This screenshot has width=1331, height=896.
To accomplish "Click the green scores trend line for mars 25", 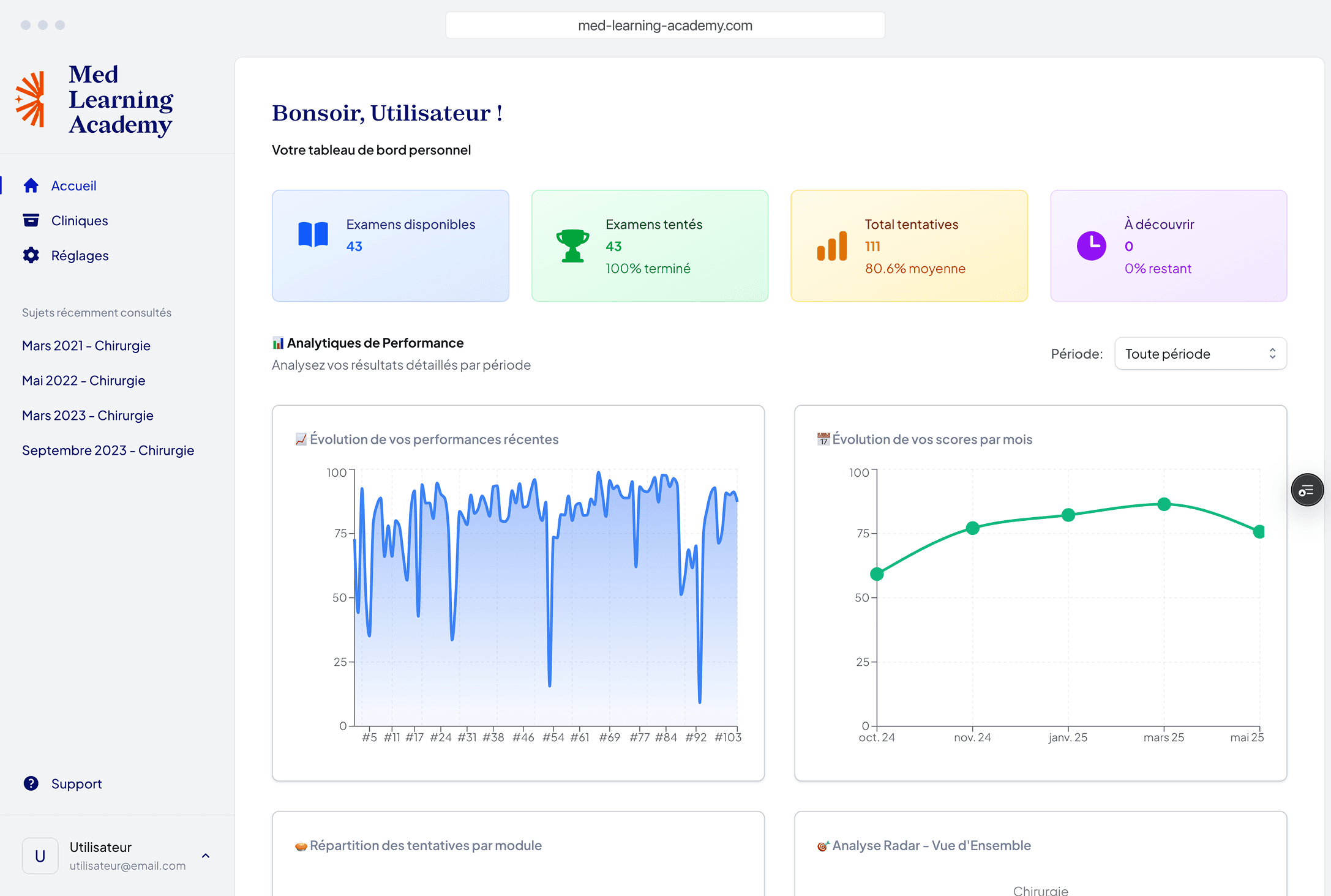I will pos(1163,504).
